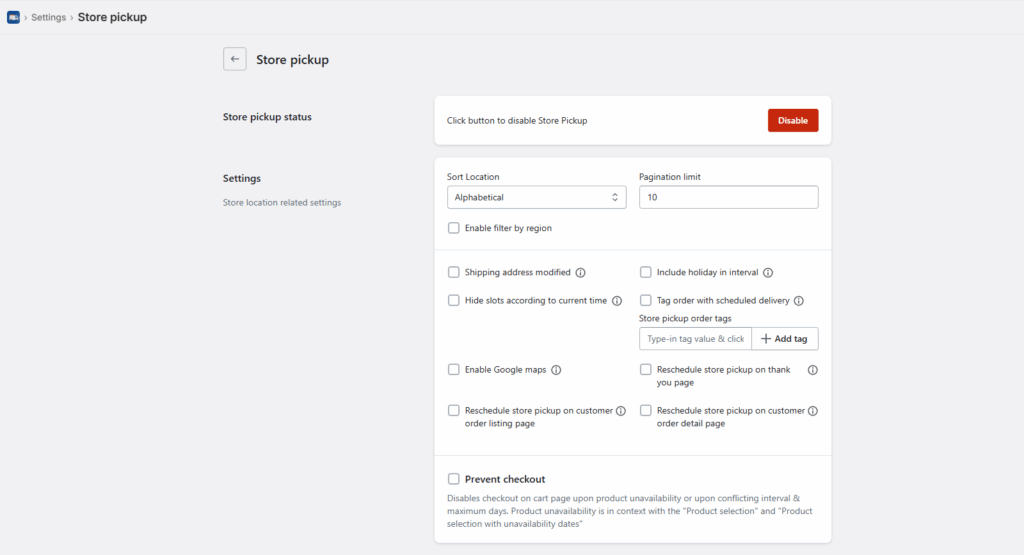Click 'Store location related settings' text
This screenshot has height=555, width=1024.
[x=282, y=203]
